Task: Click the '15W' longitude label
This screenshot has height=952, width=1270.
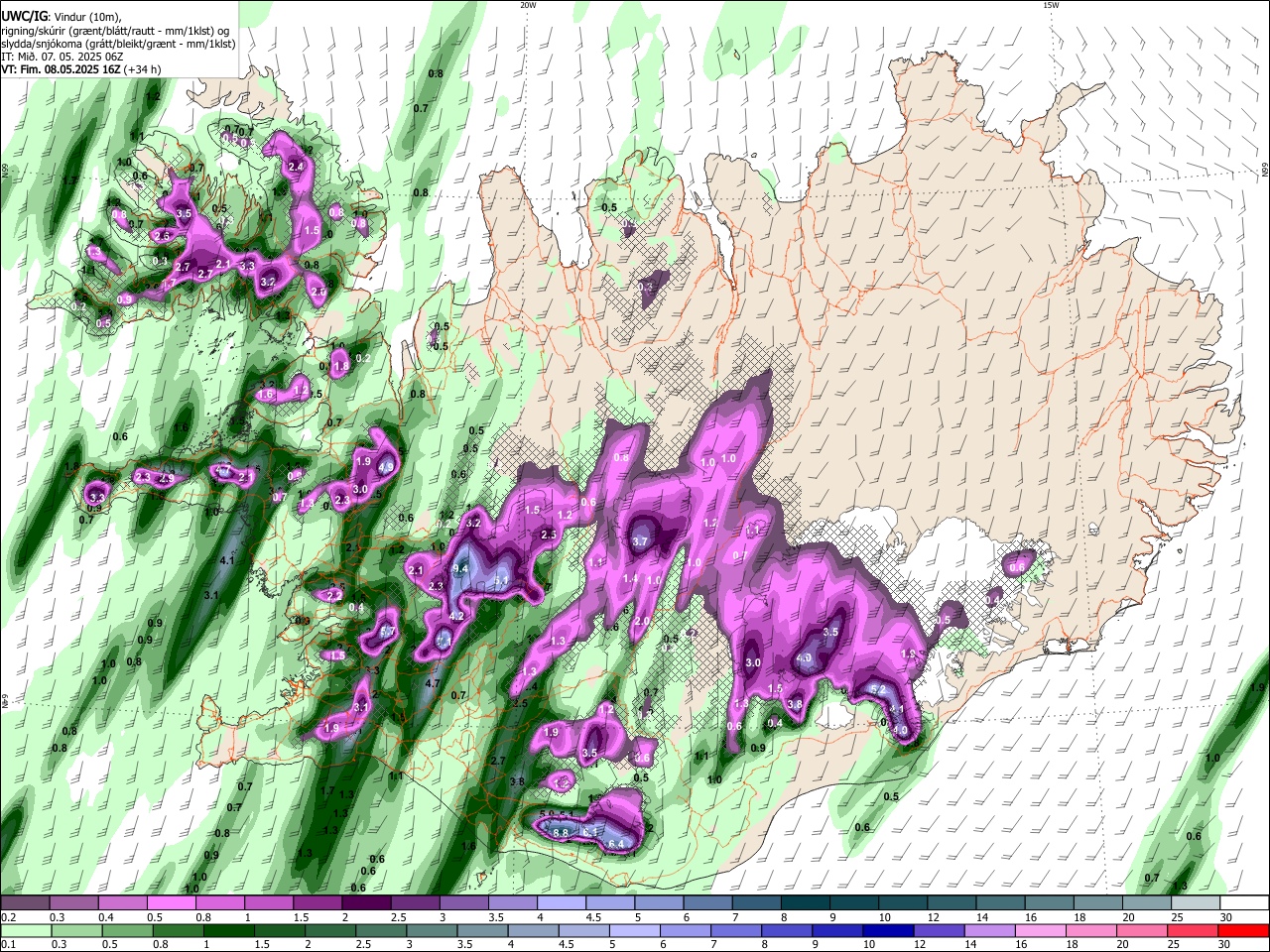Action: (1051, 6)
